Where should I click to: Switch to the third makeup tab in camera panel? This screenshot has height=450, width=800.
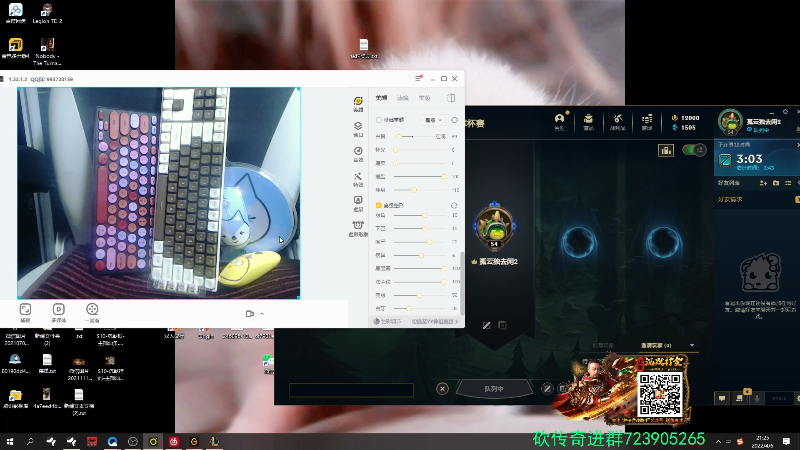coord(424,97)
